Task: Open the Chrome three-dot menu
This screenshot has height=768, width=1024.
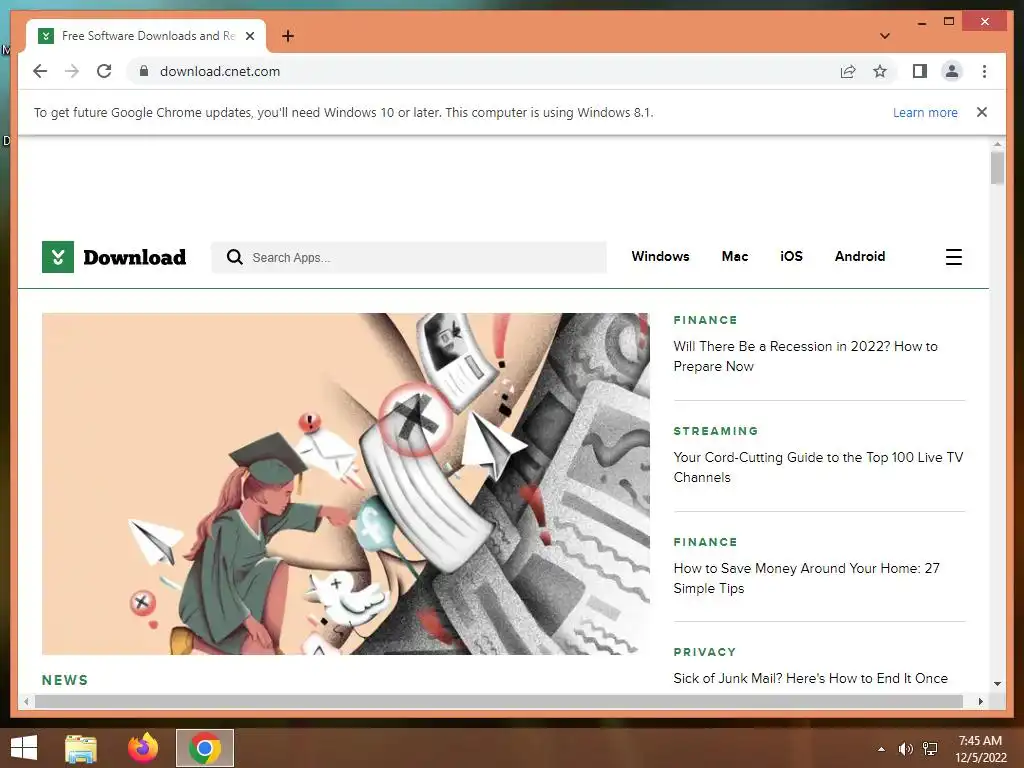Action: [x=984, y=71]
